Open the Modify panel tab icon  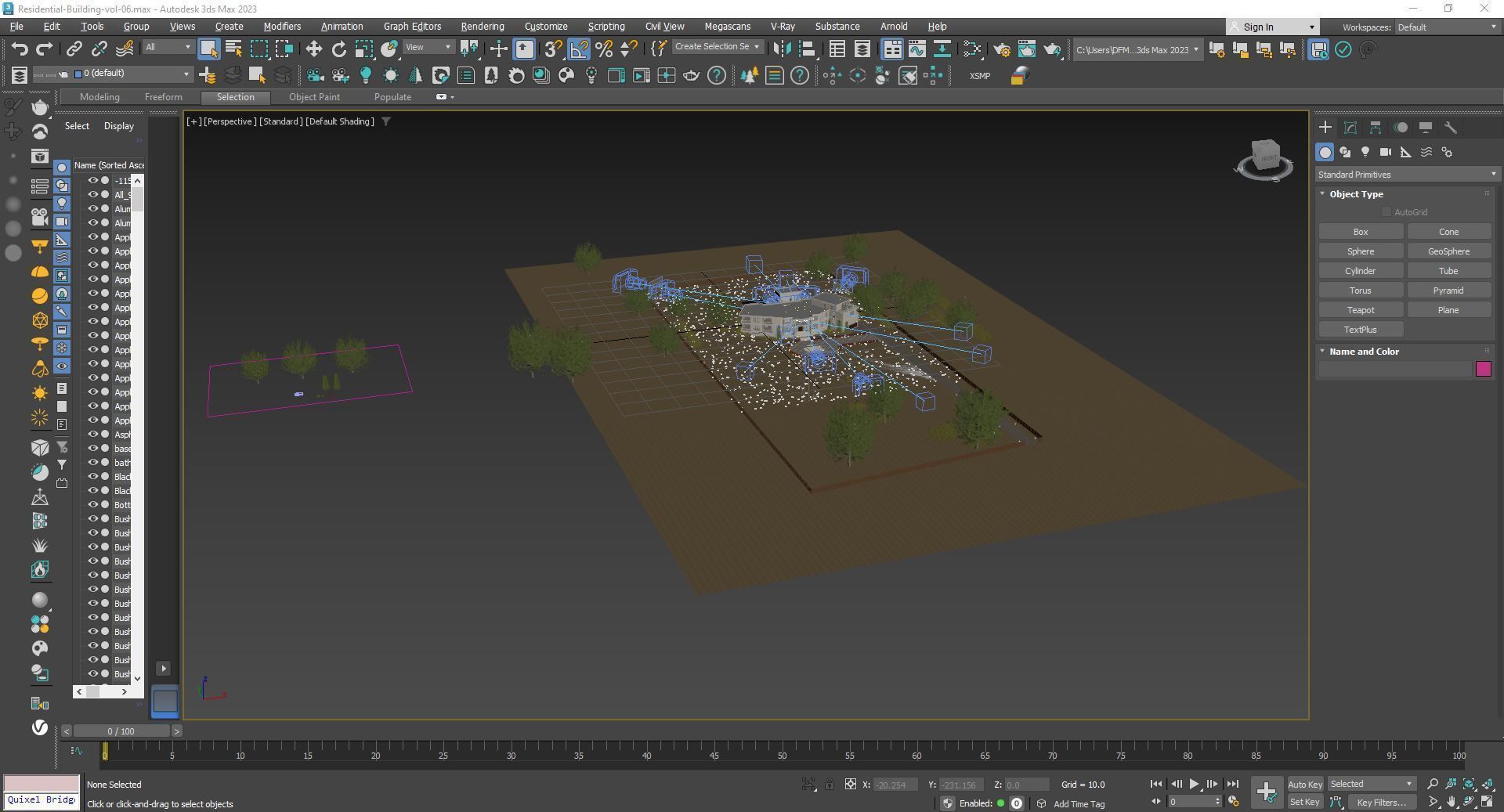1350,128
